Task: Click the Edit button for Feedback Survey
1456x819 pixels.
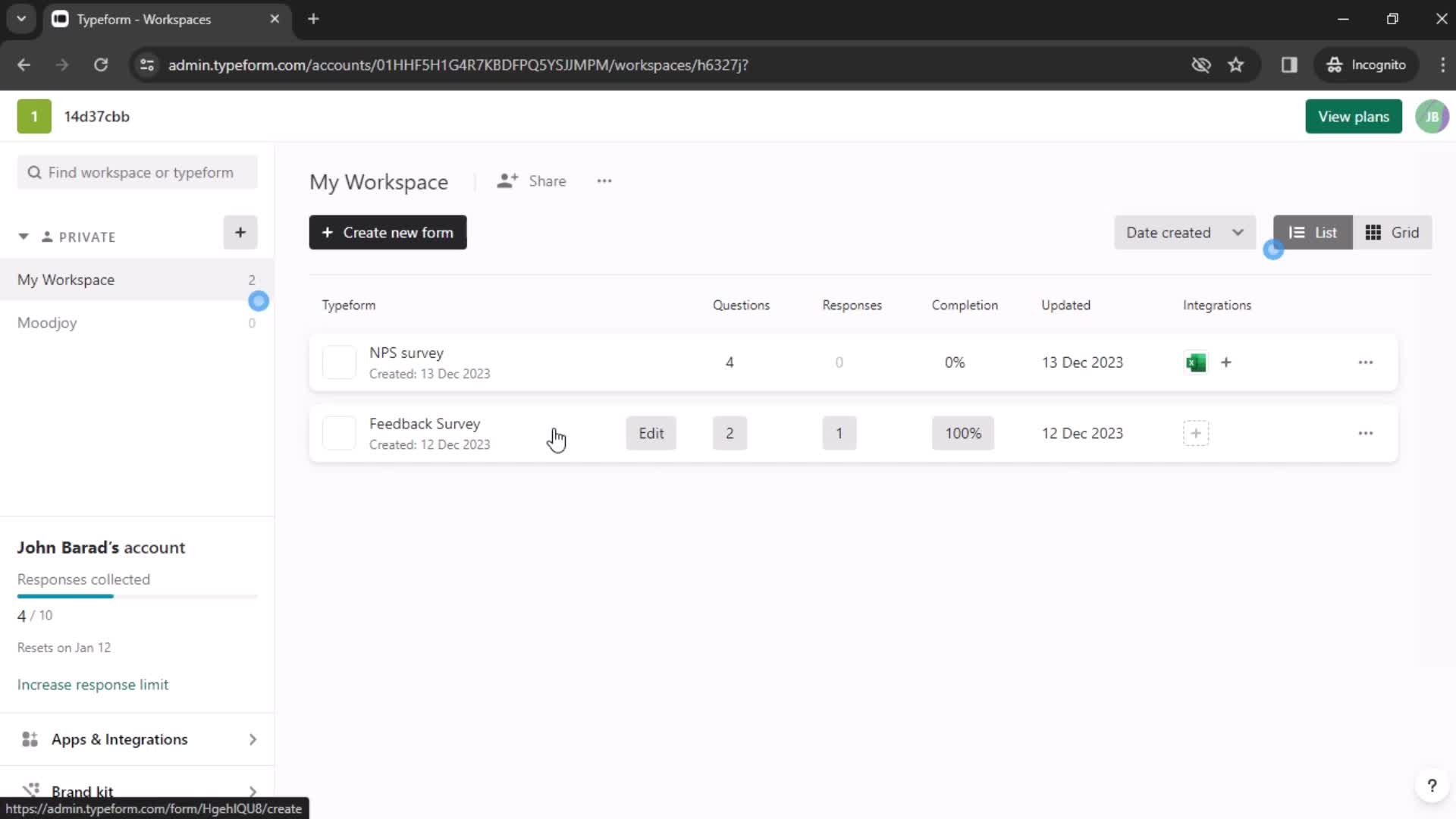Action: (651, 433)
